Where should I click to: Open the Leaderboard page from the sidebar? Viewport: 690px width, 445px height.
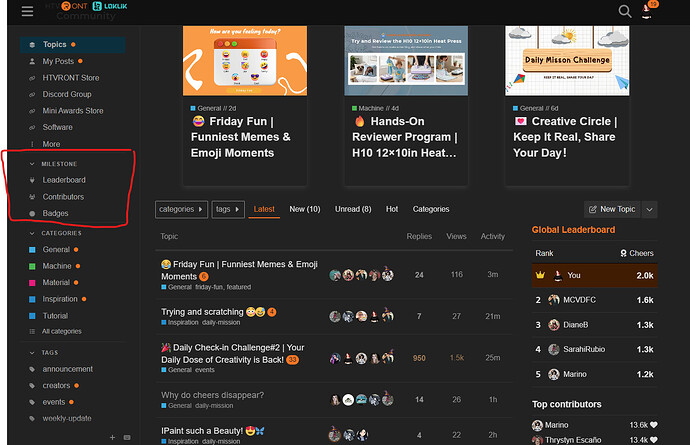(x=63, y=180)
